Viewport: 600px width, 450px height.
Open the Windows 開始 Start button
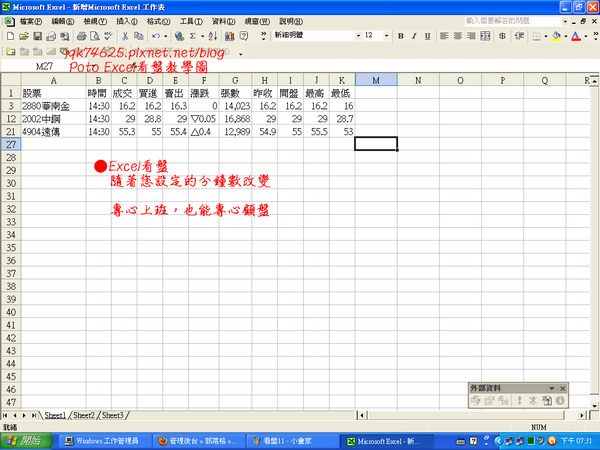(26, 441)
